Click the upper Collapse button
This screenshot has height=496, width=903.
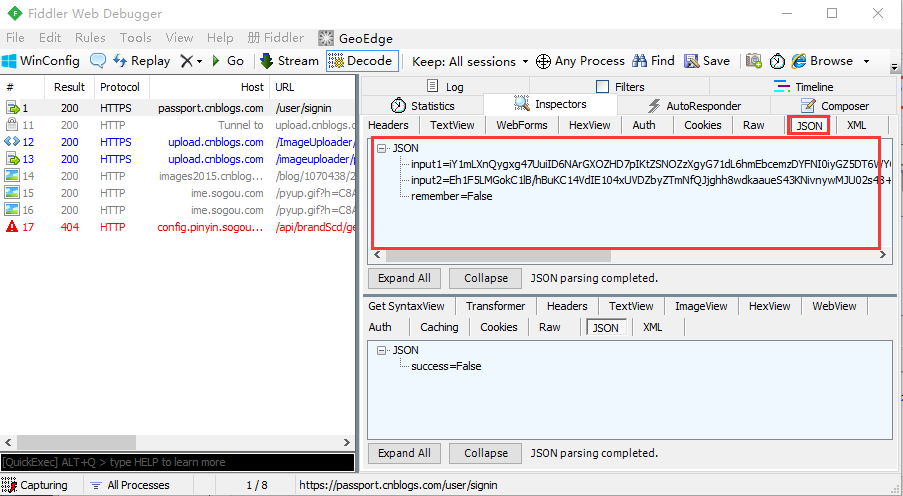coord(485,278)
